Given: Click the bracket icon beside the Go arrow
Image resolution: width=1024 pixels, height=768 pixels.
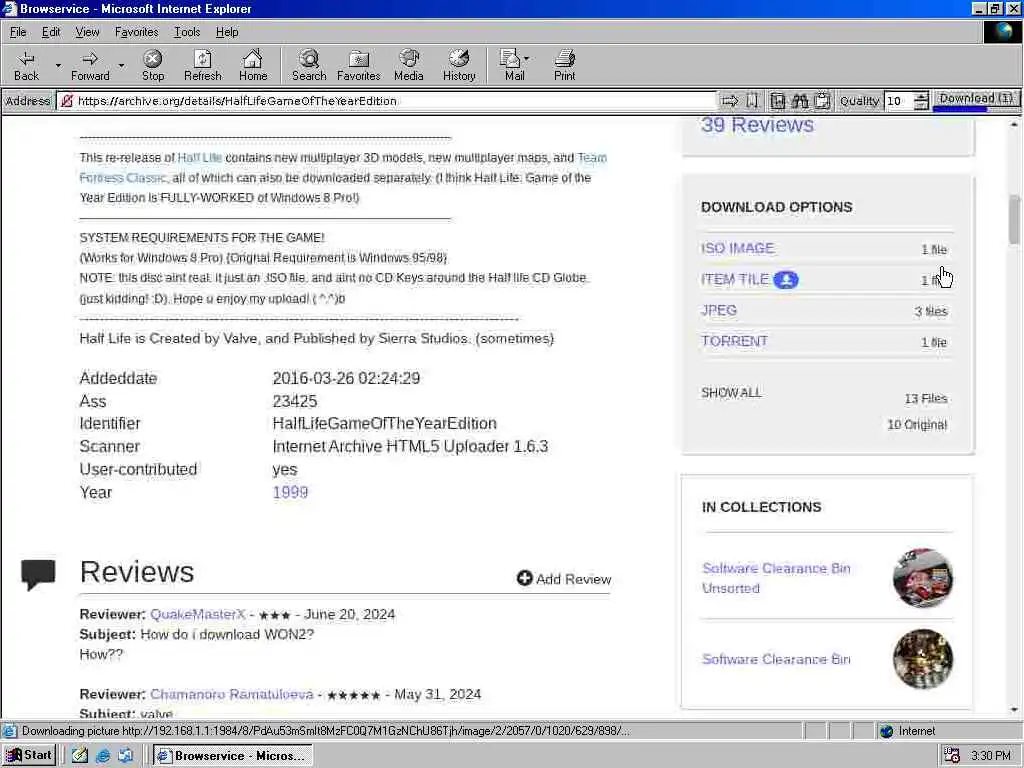Looking at the screenshot, I should tap(752, 101).
